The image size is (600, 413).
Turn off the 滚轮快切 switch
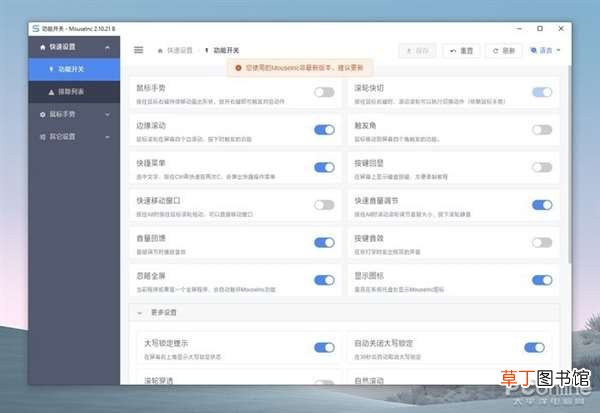click(542, 92)
